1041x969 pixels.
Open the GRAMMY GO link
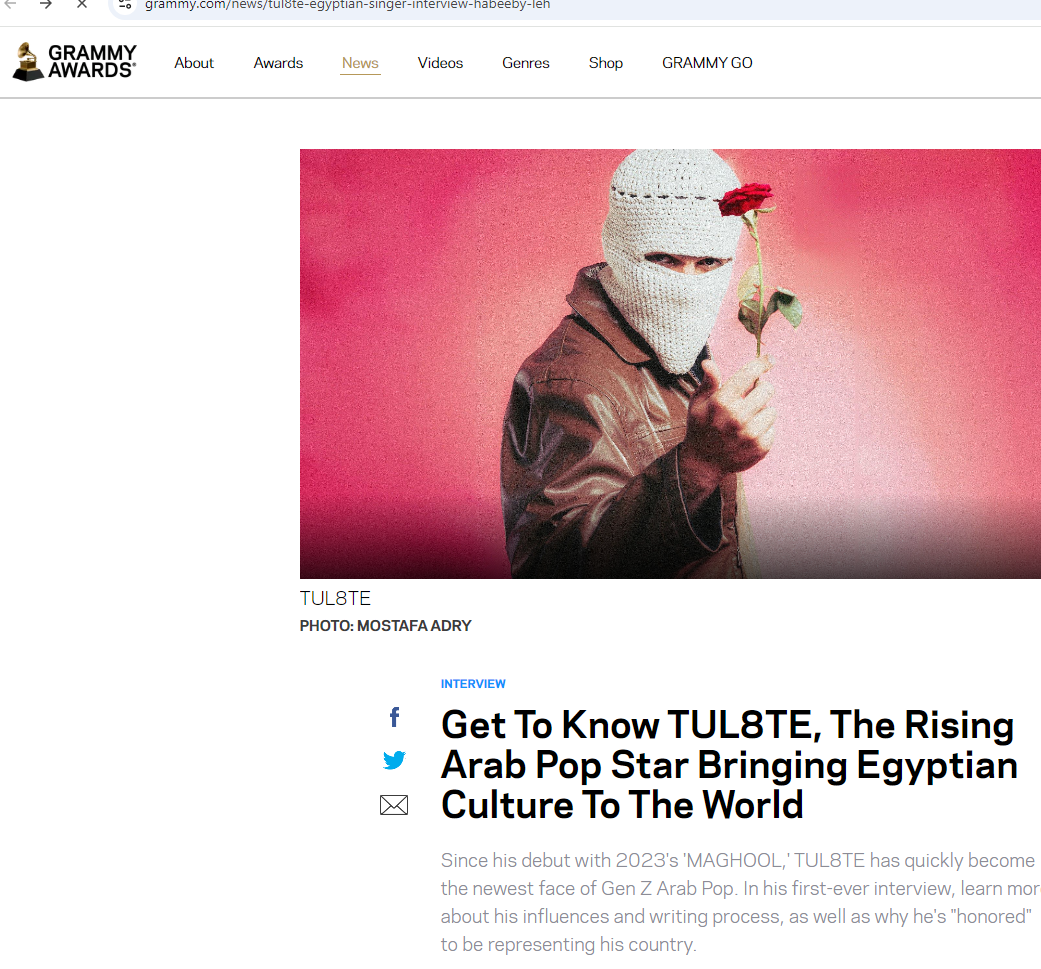[707, 63]
